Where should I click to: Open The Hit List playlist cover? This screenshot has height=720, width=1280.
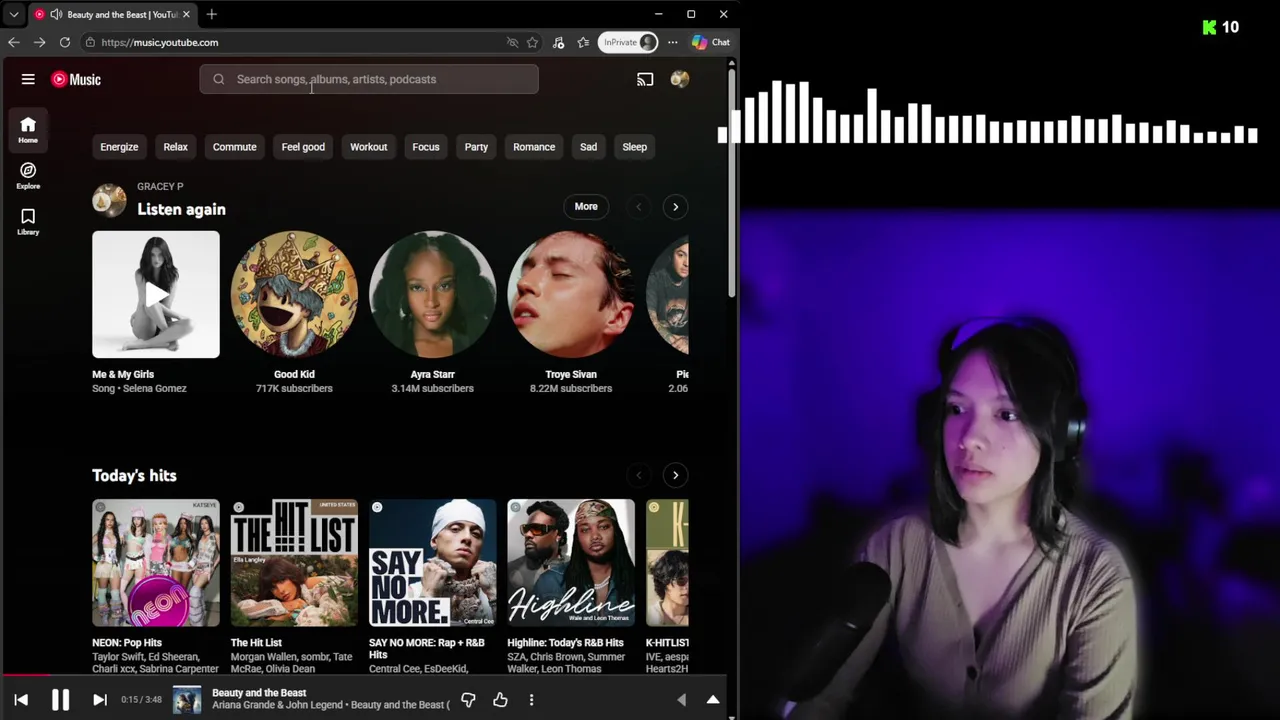(x=294, y=563)
